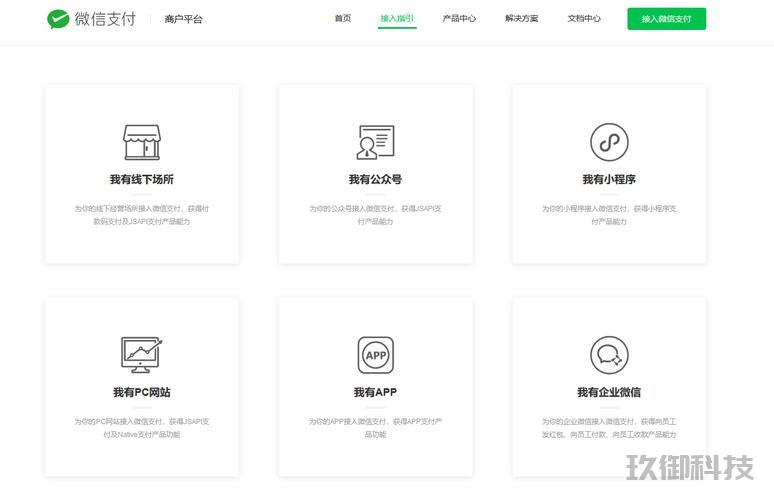This screenshot has height=500, width=774.
Task: Click the WeChat Pay green logo icon
Action: pyautogui.click(x=58, y=19)
